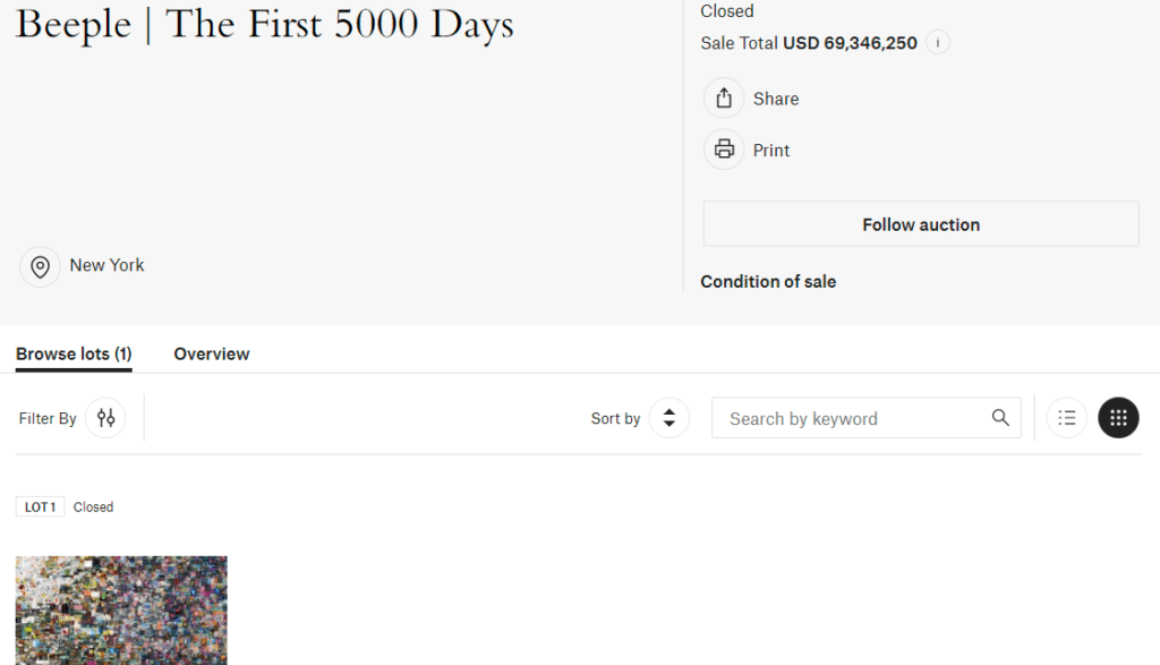Switch to list view
Viewport: 1160px width, 665px height.
click(1067, 418)
